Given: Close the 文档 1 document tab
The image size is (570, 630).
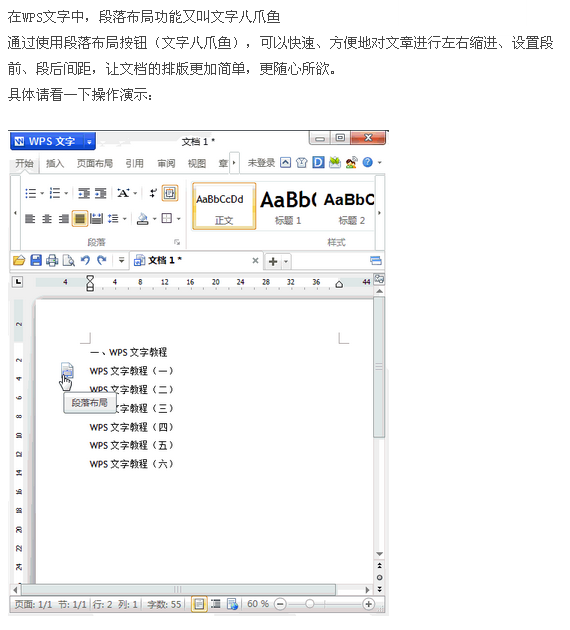Looking at the screenshot, I should click(255, 261).
